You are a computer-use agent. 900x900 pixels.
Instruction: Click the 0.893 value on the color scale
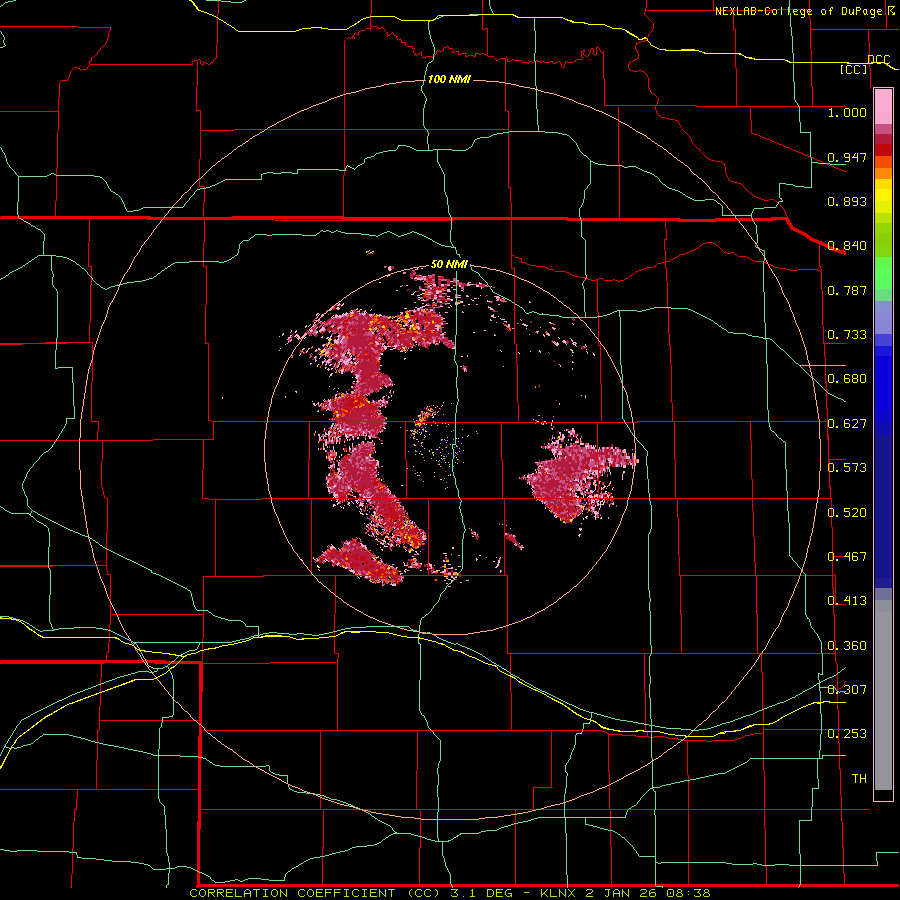(847, 201)
